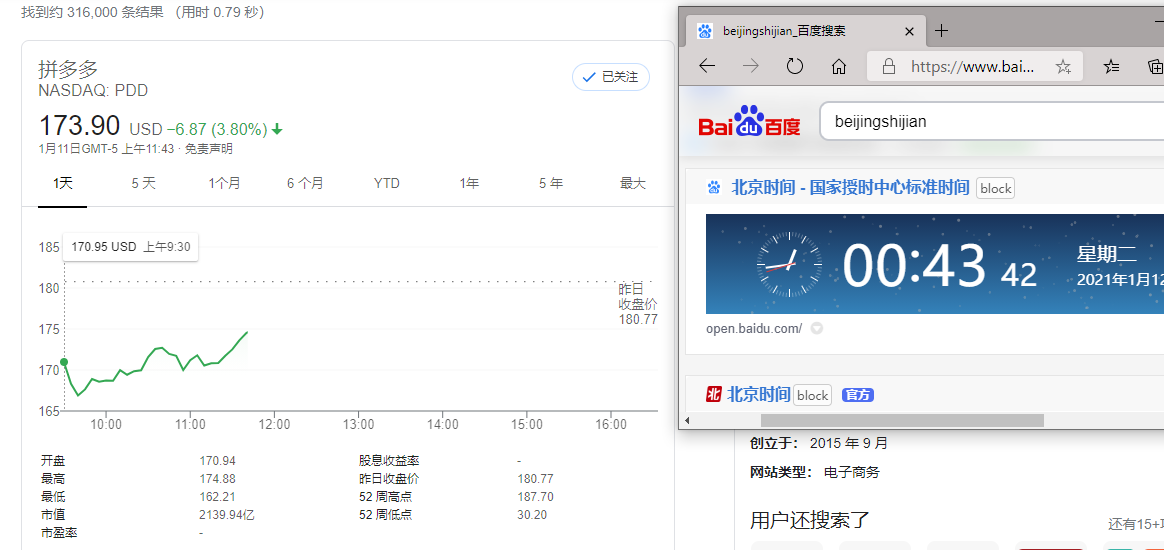Screen dimensions: 1164x550
Task: Click the 52 周高点 value 187.70
Action: (x=535, y=497)
